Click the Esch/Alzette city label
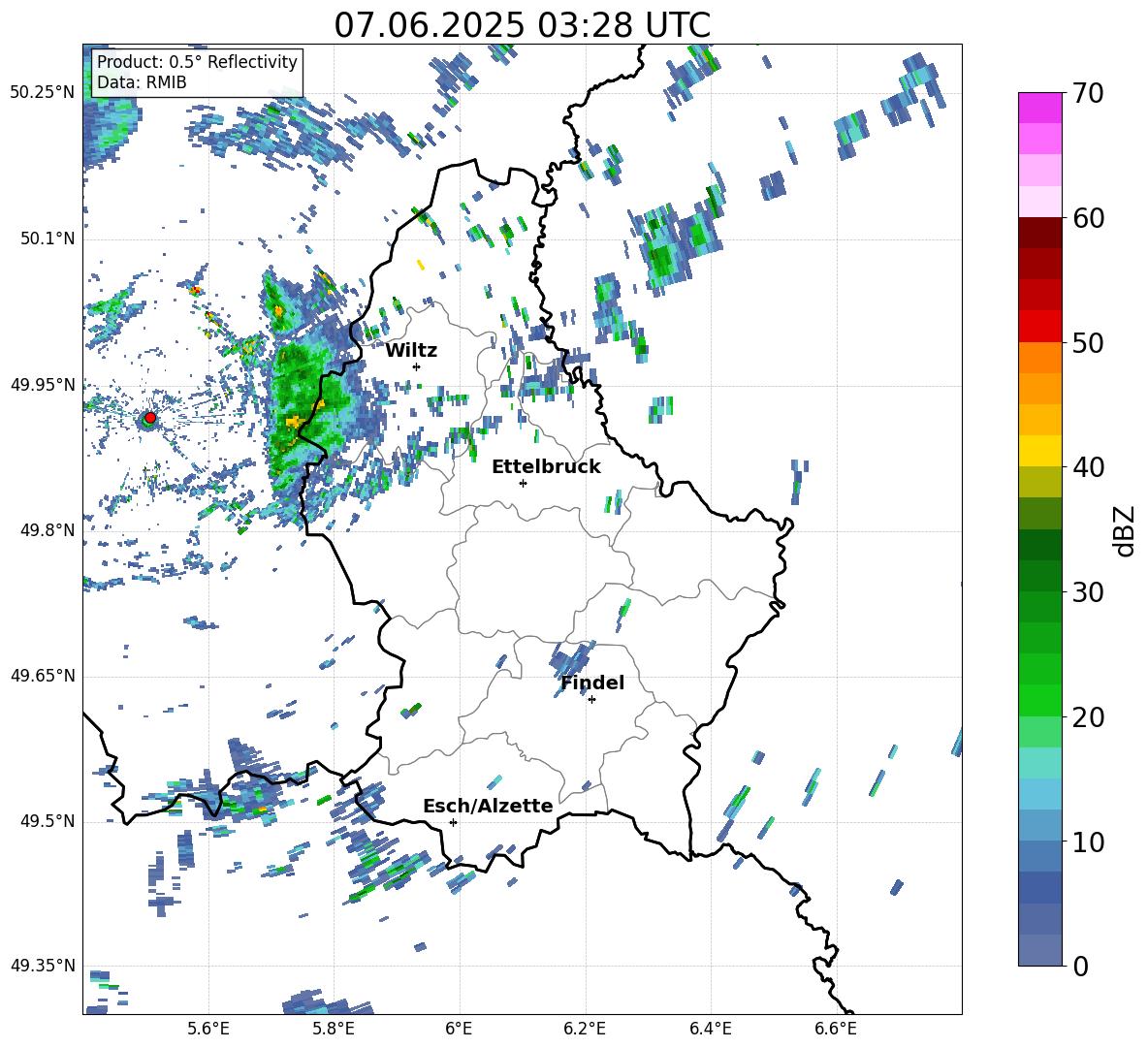Viewport: 1148px width, 1048px height. 488,806
